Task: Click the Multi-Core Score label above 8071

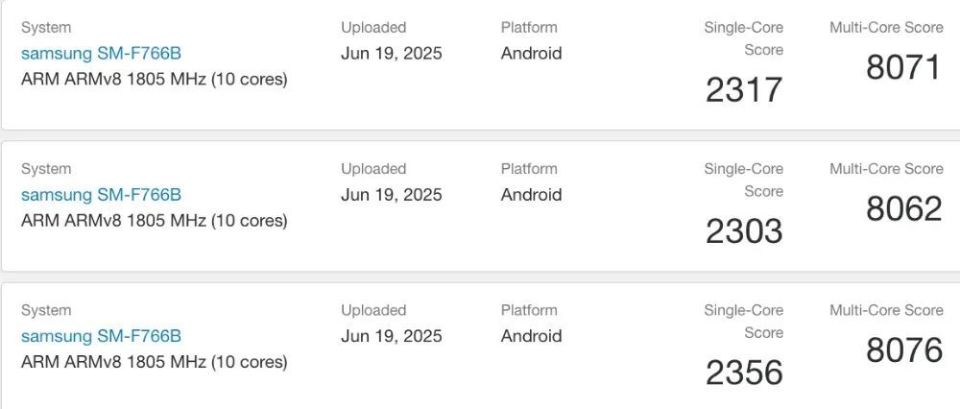Action: tap(886, 28)
